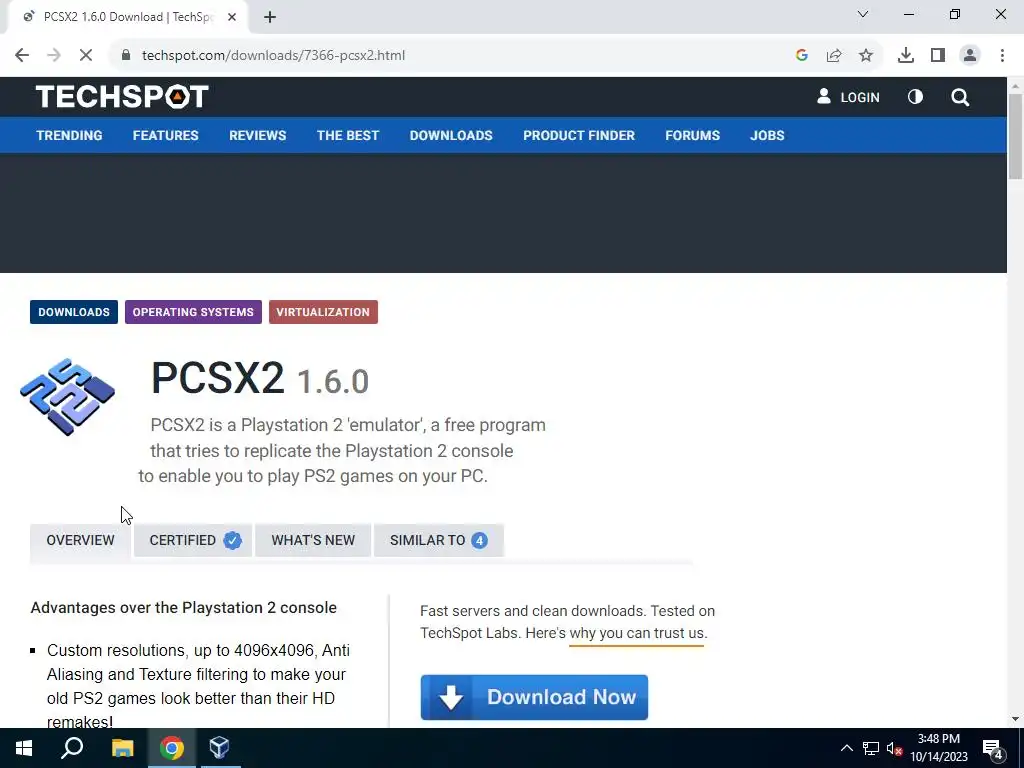The width and height of the screenshot is (1024, 768).
Task: Stop page loading with X button
Action: [86, 56]
